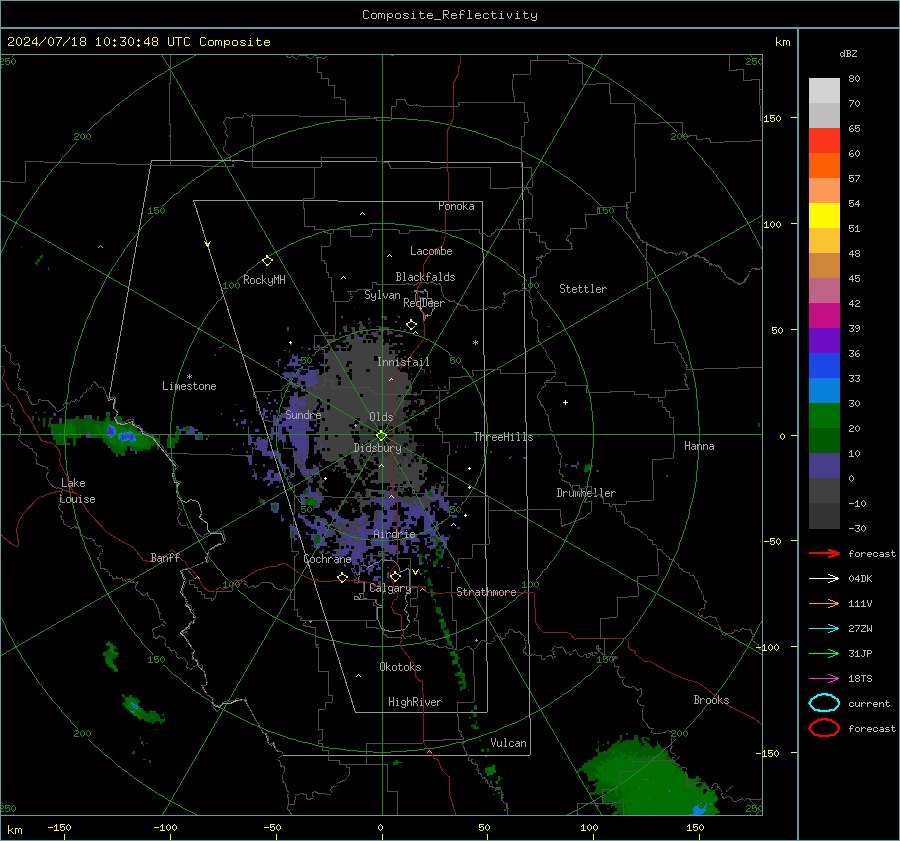
Task: Click yellow diamond marker below Cochrane
Action: tap(342, 577)
